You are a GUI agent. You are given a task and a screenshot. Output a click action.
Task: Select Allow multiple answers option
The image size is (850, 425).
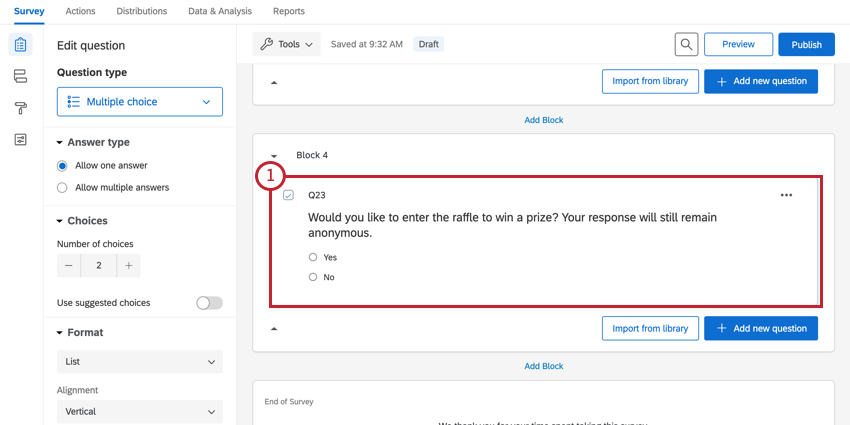coord(63,188)
